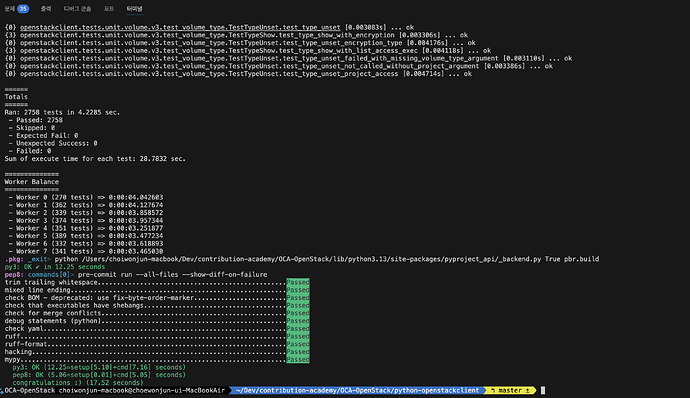
Task: Click the 'mypy' check line
Action: pos(145,360)
